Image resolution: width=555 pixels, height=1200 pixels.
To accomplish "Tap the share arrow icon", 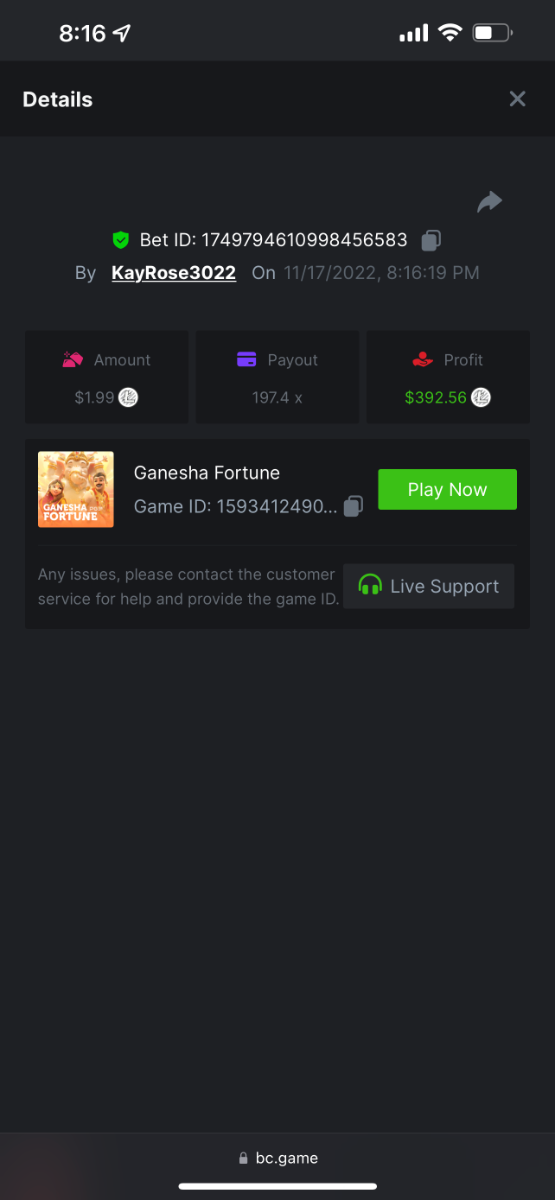I will coord(489,202).
